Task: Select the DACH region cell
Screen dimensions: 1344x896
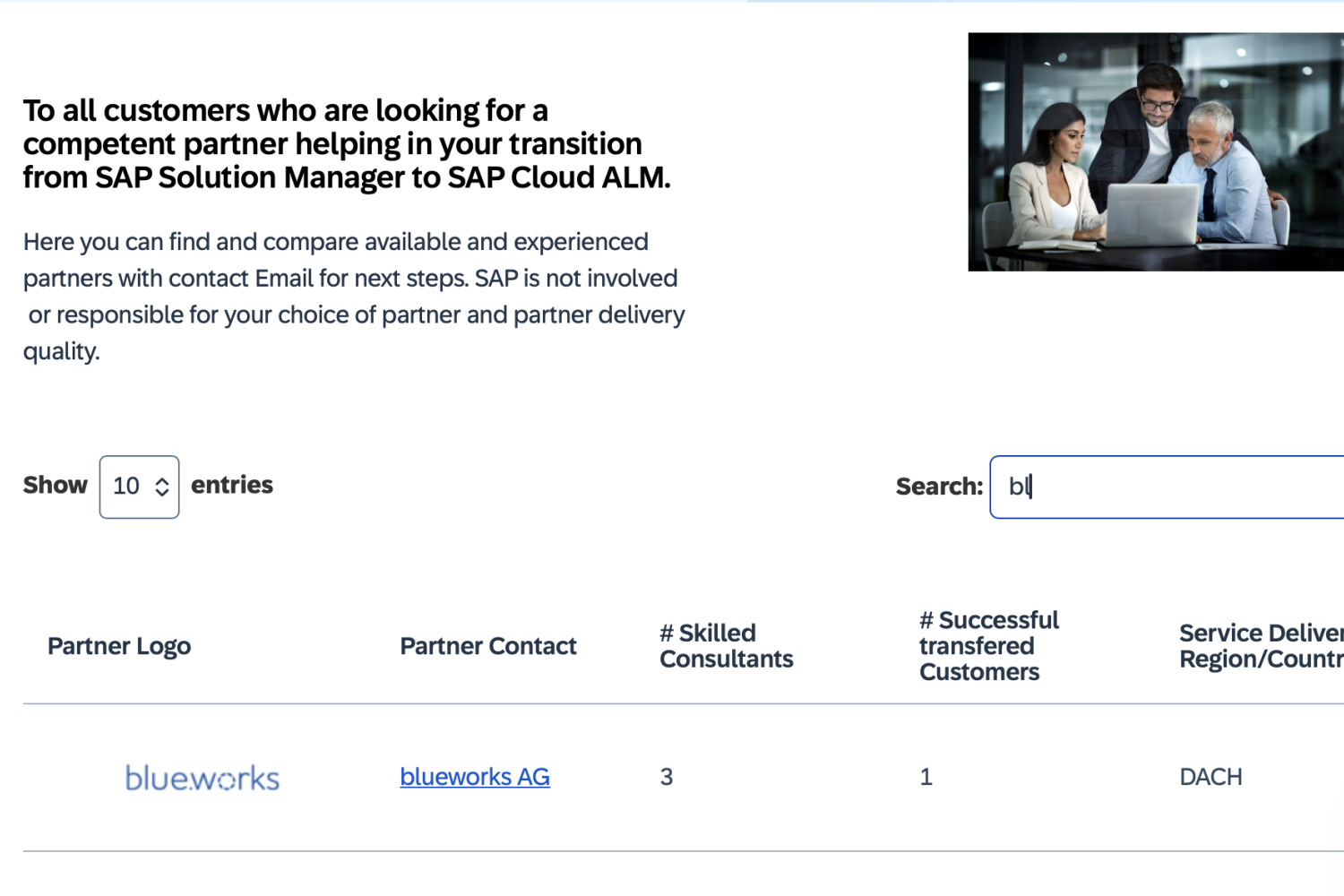Action: (x=1210, y=777)
